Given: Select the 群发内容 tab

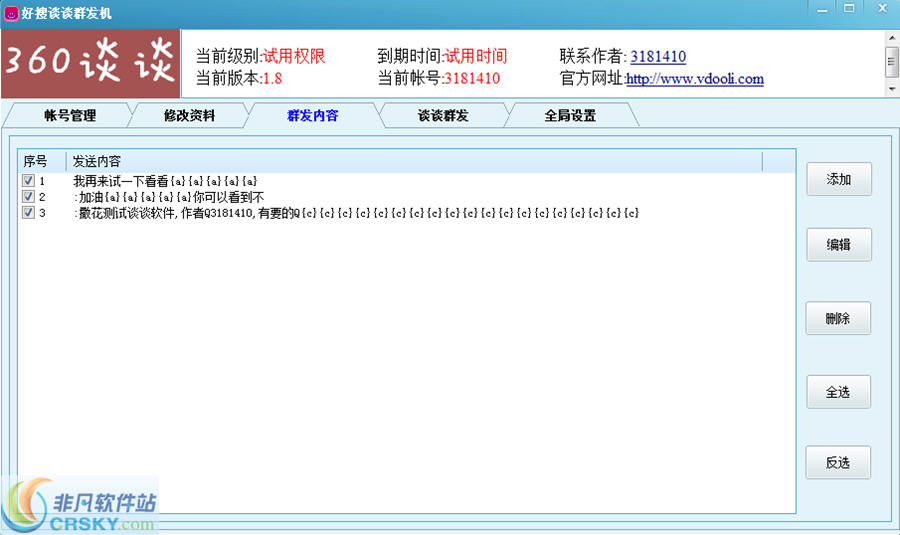Looking at the screenshot, I should click(x=313, y=115).
